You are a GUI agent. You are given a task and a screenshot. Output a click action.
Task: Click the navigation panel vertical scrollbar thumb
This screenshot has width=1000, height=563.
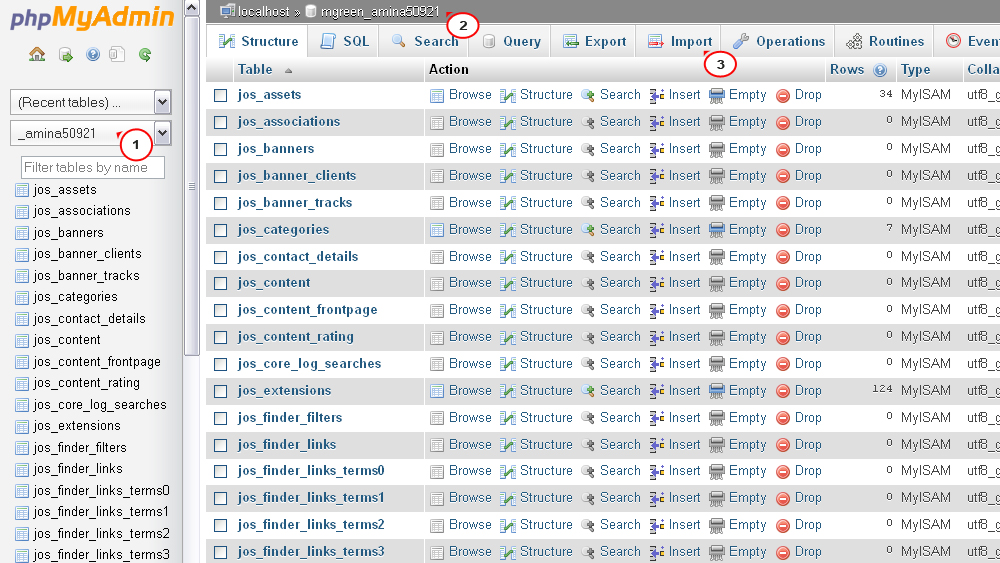(191, 186)
